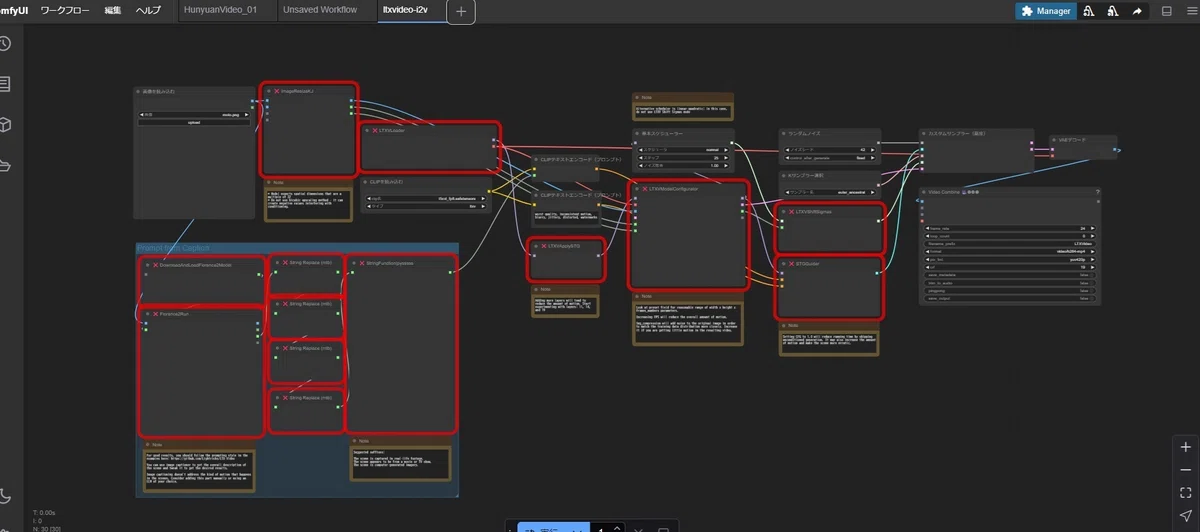This screenshot has height=532, width=1200.
Task: Click red X icon on STGGuider node
Action: pyautogui.click(x=792, y=265)
